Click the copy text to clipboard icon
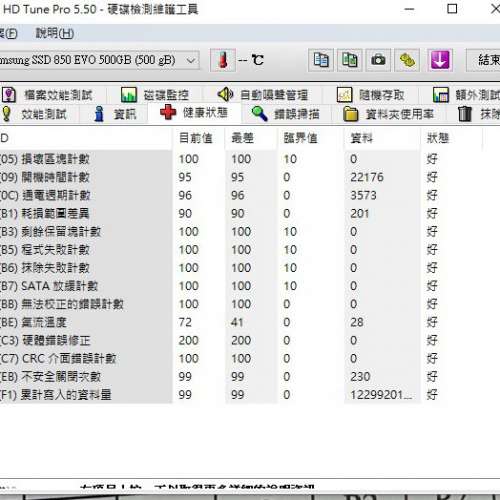Screen dimensions: 500x500 point(321,60)
